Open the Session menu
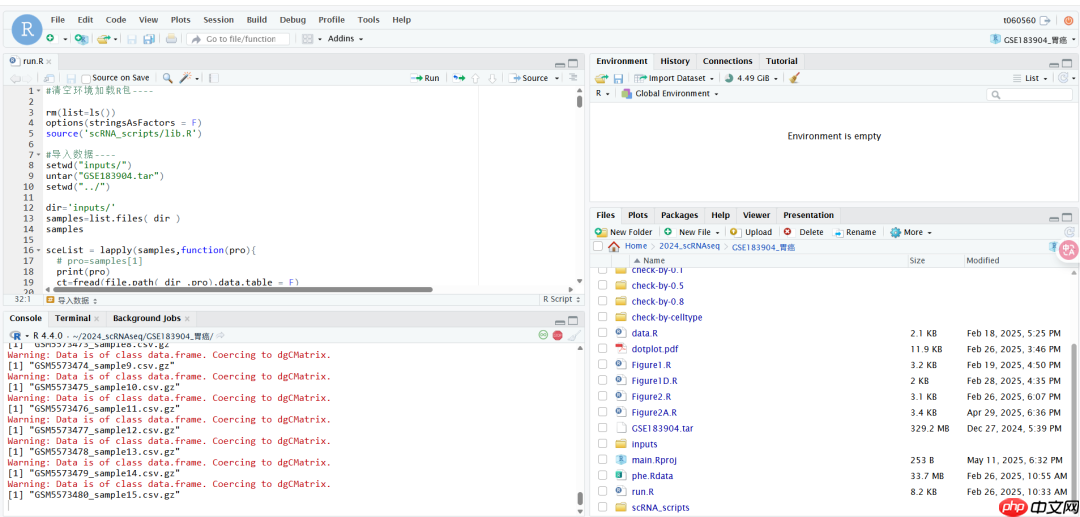The image size is (1080, 517). click(219, 20)
